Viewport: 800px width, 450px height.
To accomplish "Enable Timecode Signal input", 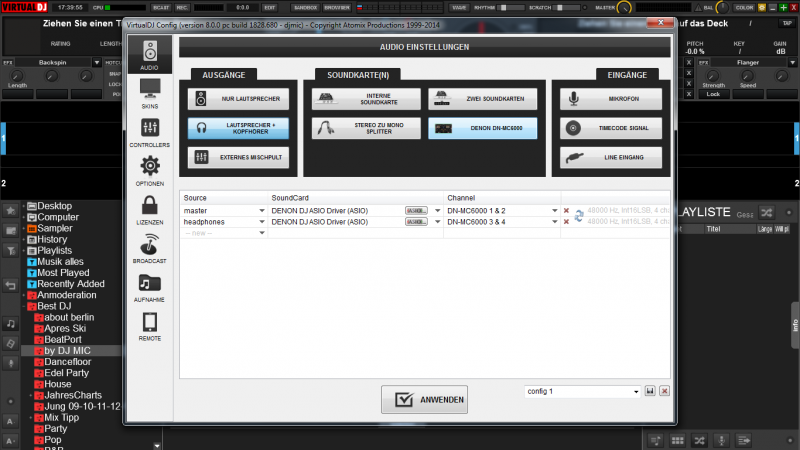I will pos(611,128).
